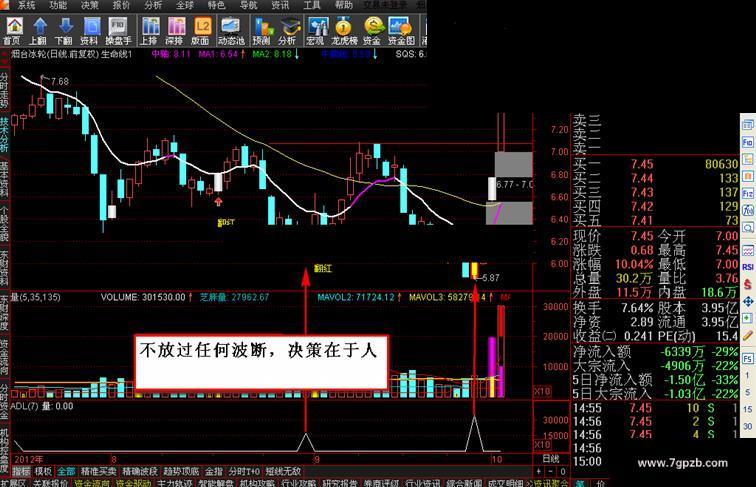
Task: Select the 趋势顶底 indicator tab
Action: coord(181,471)
